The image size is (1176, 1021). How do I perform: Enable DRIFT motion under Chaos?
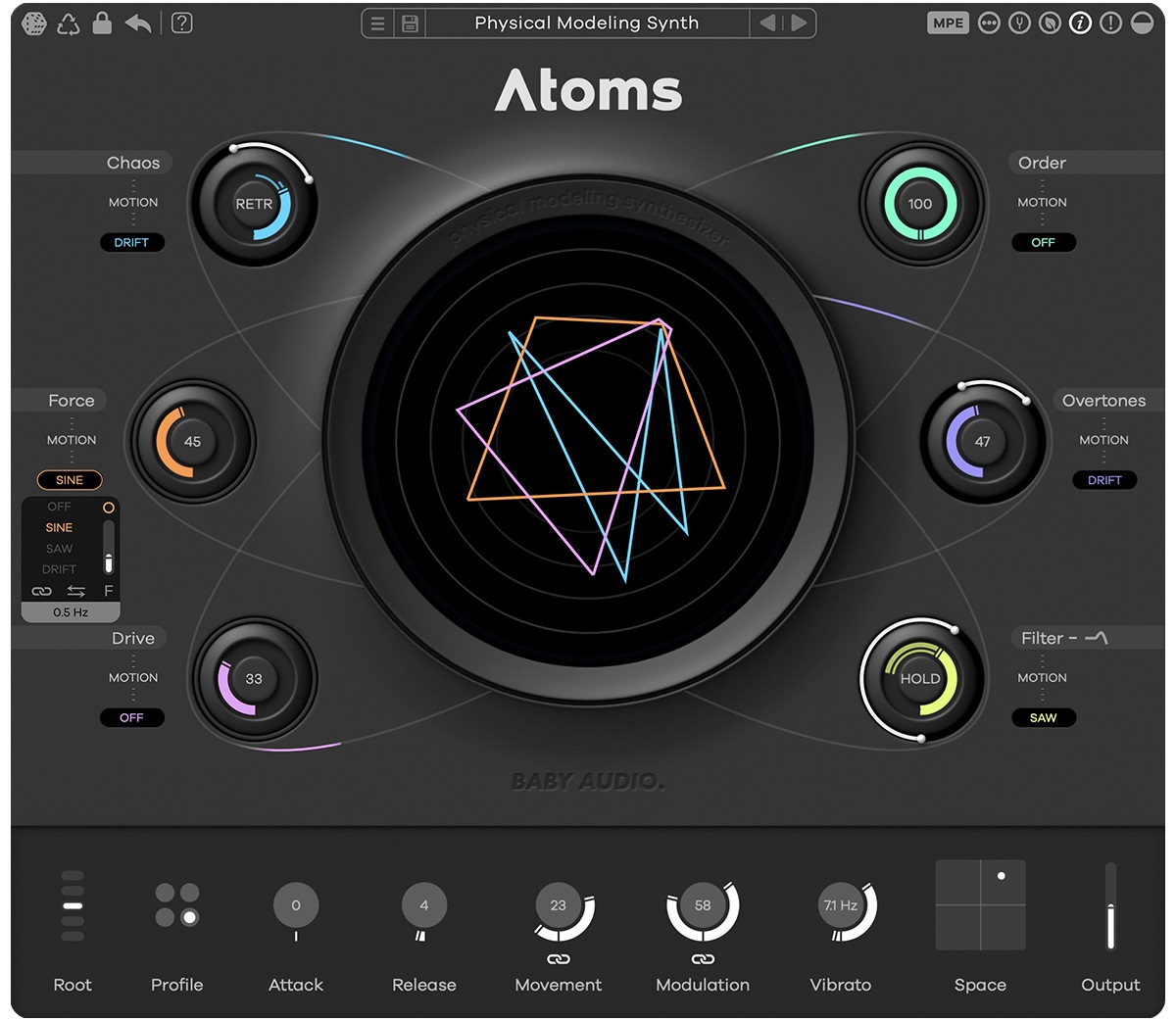click(132, 242)
